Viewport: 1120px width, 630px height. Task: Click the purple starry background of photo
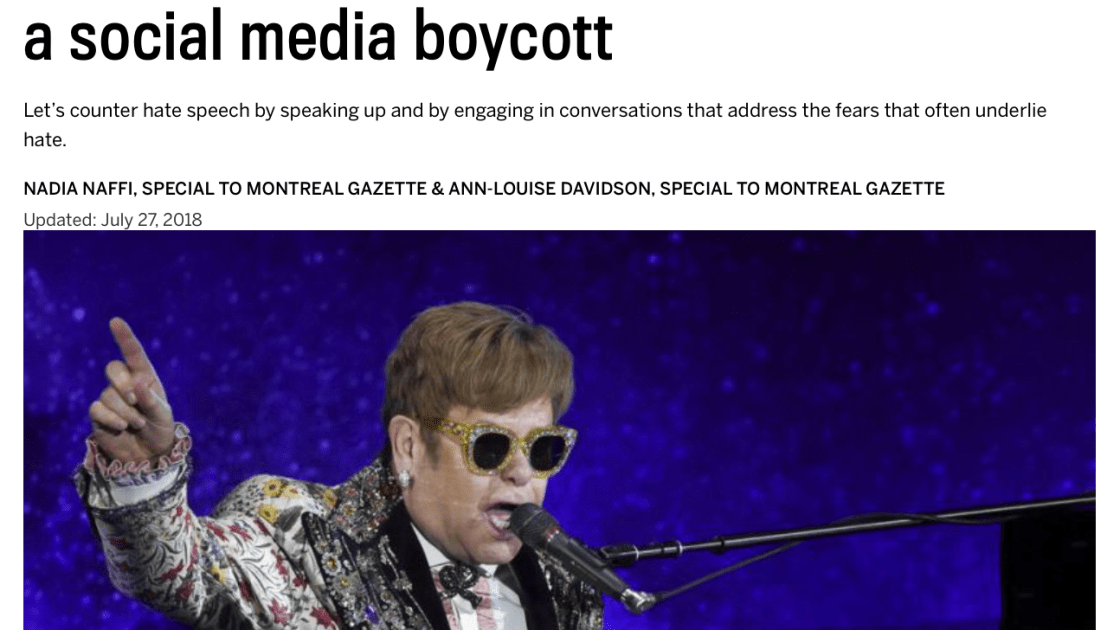(x=821, y=343)
